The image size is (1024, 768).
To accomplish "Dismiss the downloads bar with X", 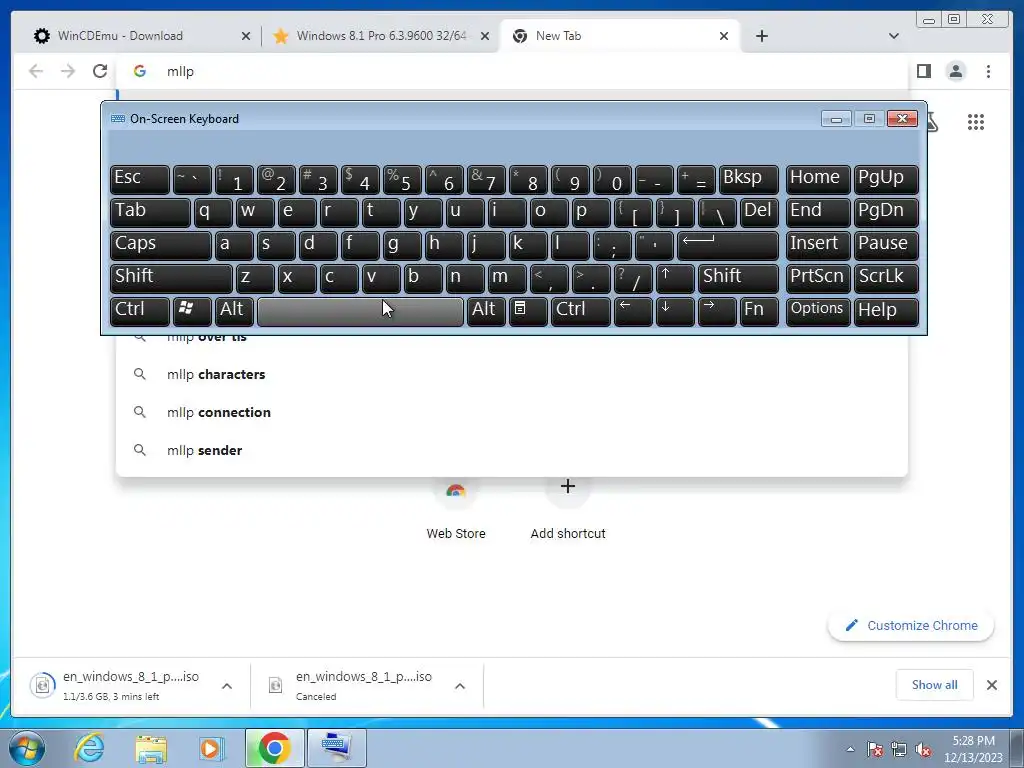I will tap(992, 685).
